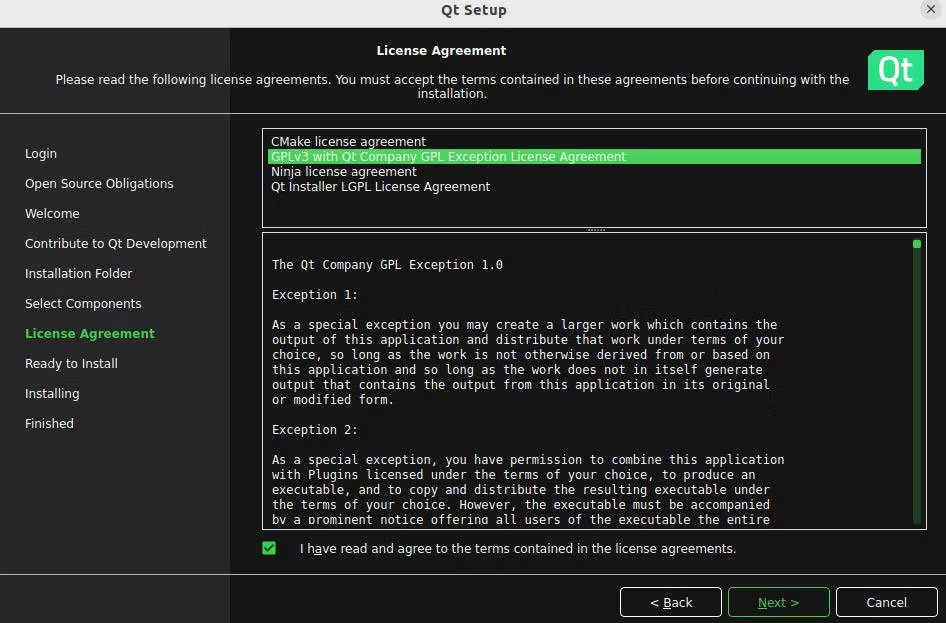946x623 pixels.
Task: Click Contribute to Qt Development step
Action: [116, 244]
